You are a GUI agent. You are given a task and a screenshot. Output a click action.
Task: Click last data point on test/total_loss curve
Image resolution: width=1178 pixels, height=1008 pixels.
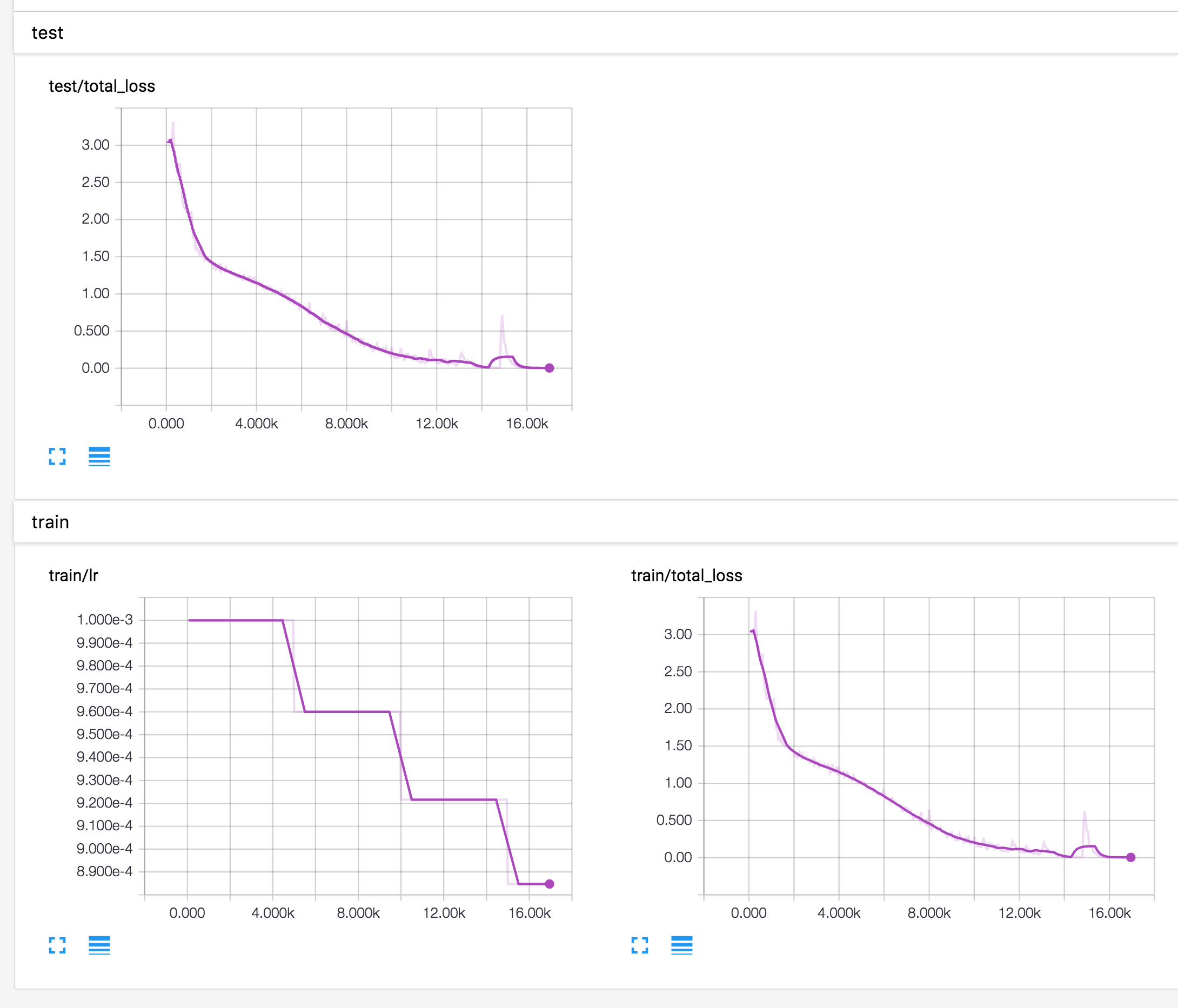[549, 368]
